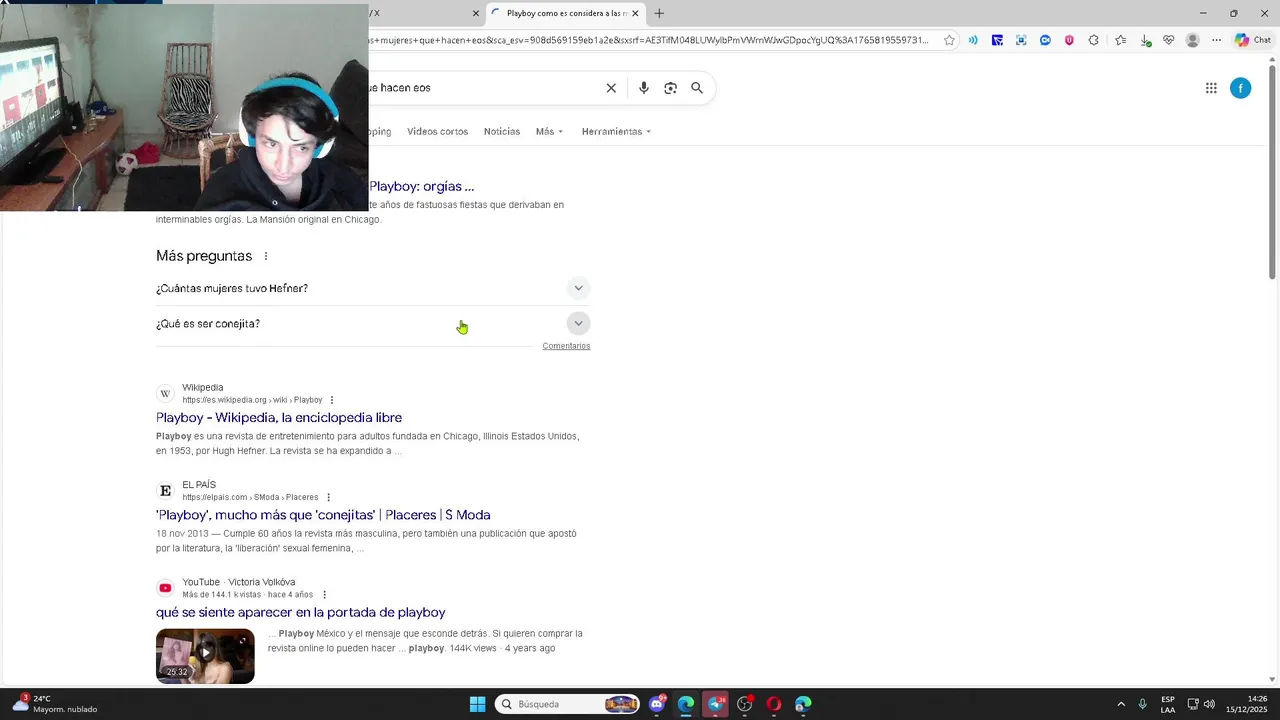Open Discord from the taskbar
The width and height of the screenshot is (1280, 720).
pyautogui.click(x=657, y=704)
